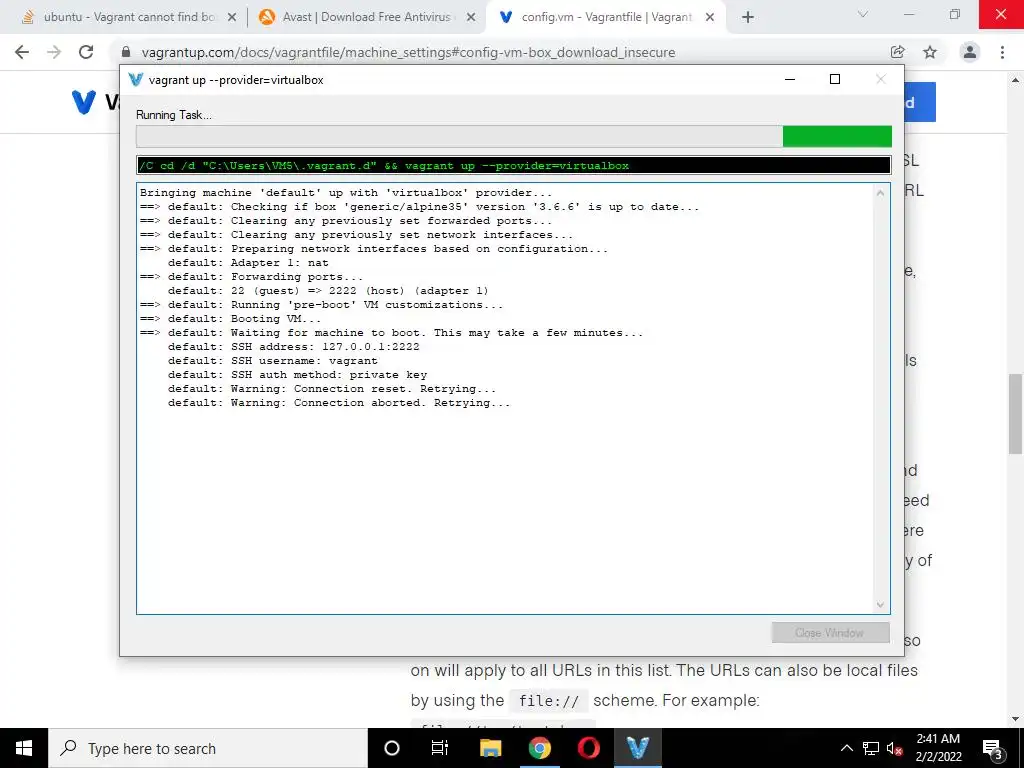Open Task View on taskbar
1024x768 pixels.
pos(440,748)
